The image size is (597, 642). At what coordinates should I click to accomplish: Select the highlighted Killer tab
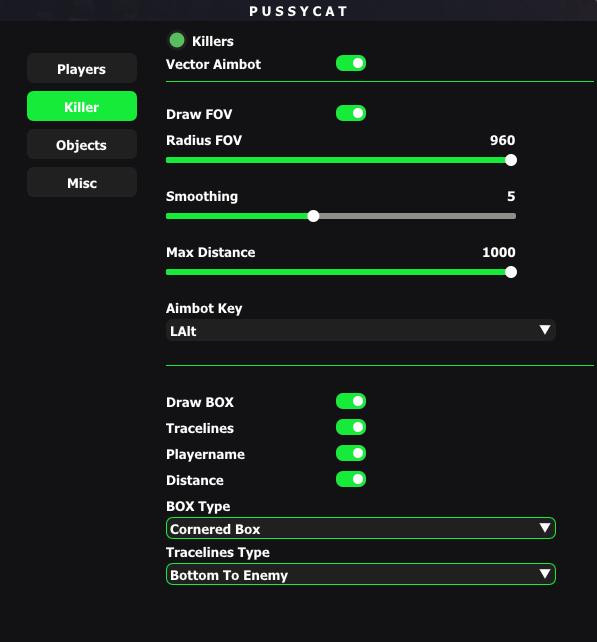click(x=82, y=106)
